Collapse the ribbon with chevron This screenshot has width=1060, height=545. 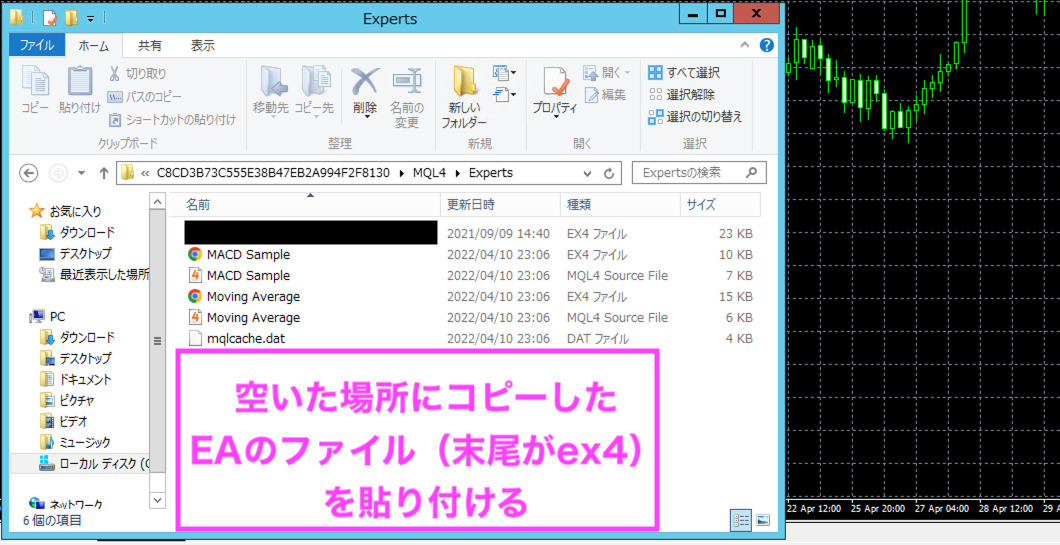point(746,45)
